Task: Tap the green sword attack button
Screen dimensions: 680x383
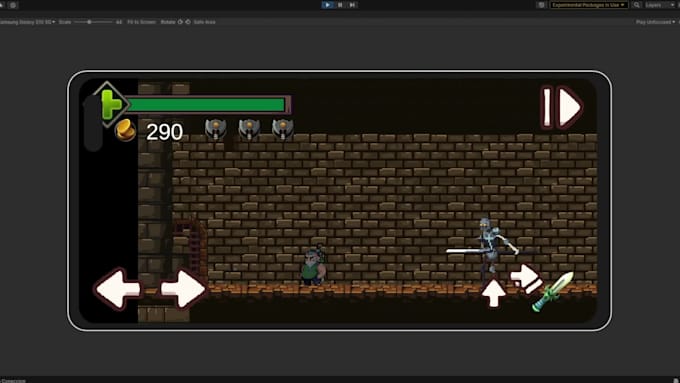Action: pos(553,291)
